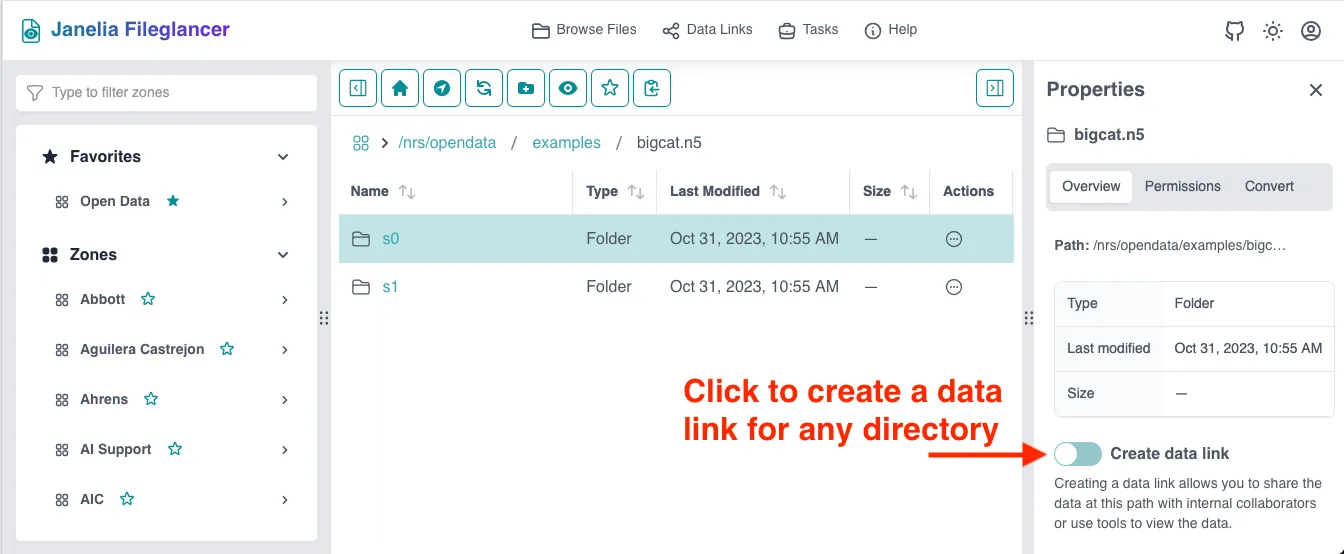Copy the path using the clipboard icon

(x=652, y=88)
